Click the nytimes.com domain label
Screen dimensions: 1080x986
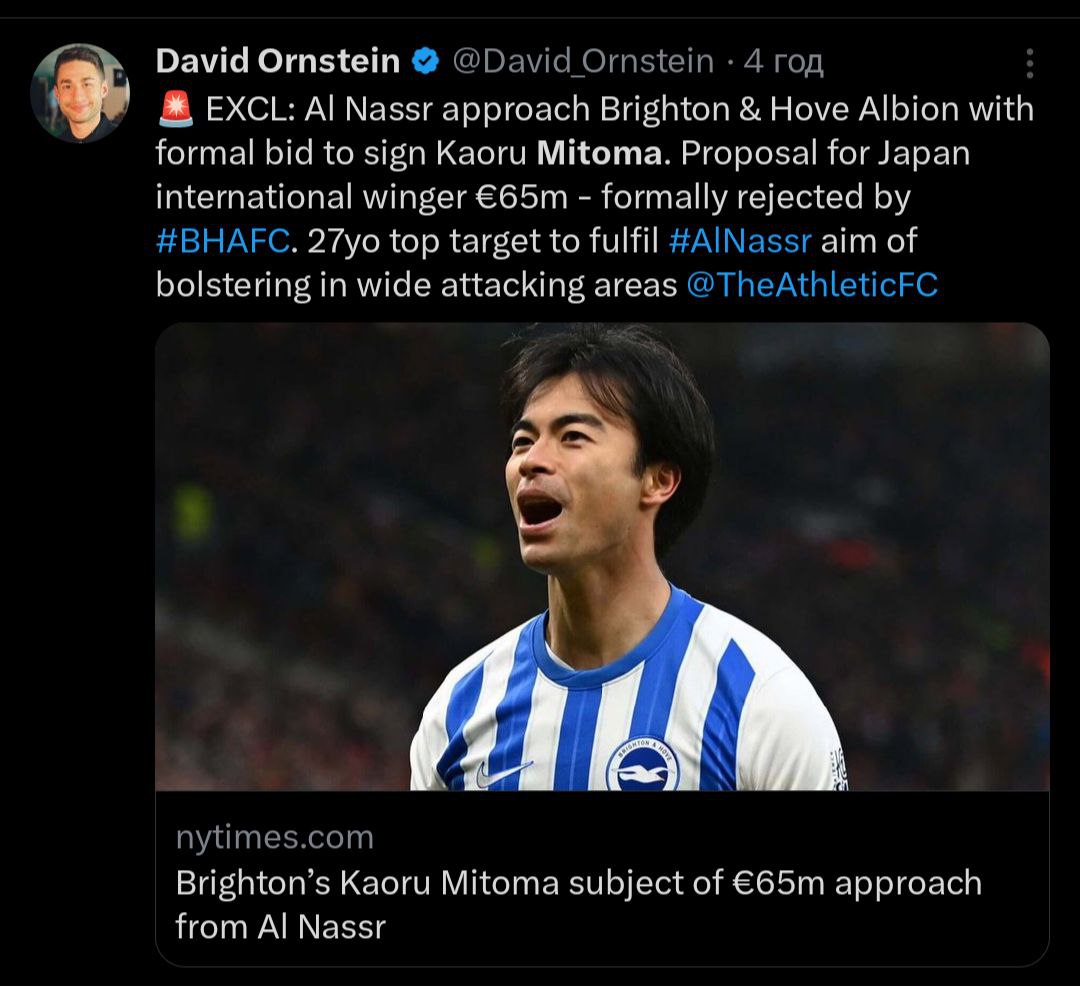pyautogui.click(x=274, y=837)
